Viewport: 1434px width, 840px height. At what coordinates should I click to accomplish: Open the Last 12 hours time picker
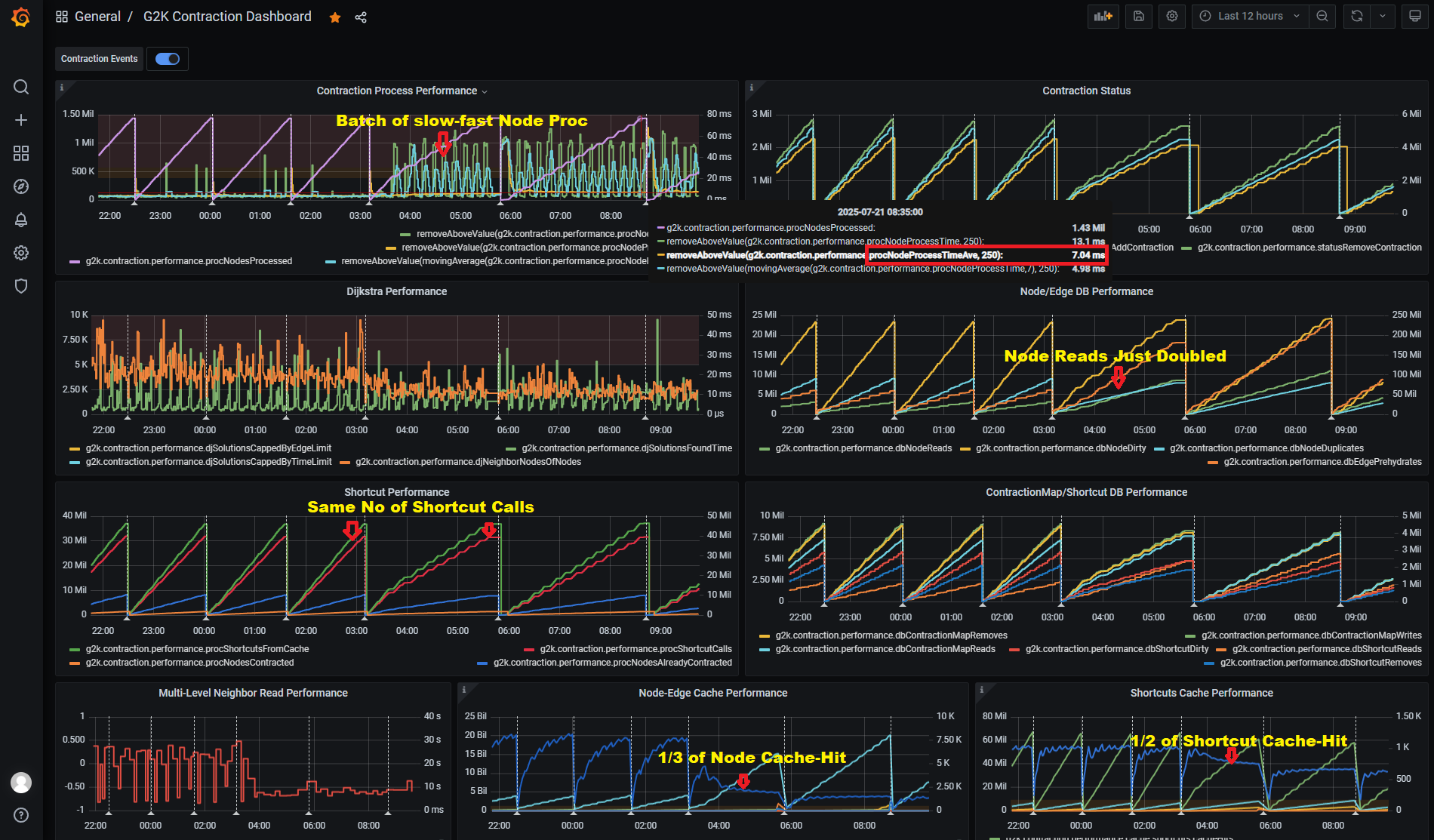tap(1250, 16)
